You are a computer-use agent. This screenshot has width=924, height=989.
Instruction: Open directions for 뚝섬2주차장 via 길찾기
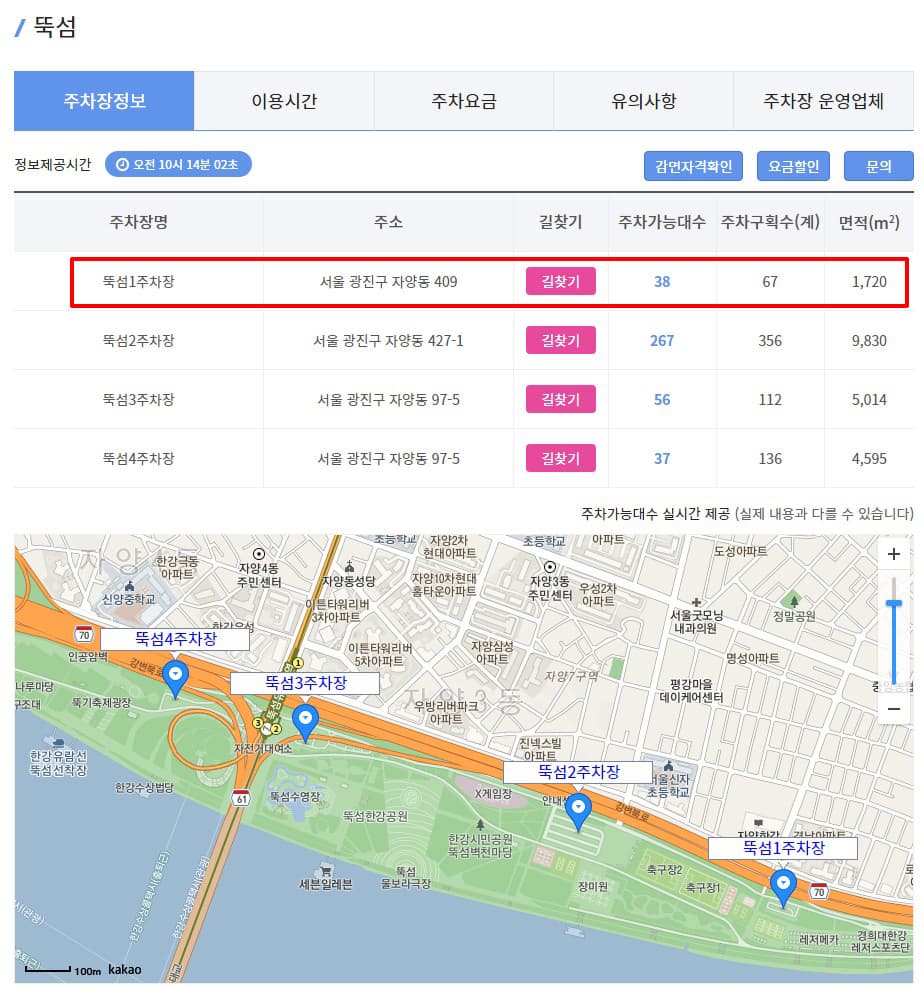click(x=561, y=340)
